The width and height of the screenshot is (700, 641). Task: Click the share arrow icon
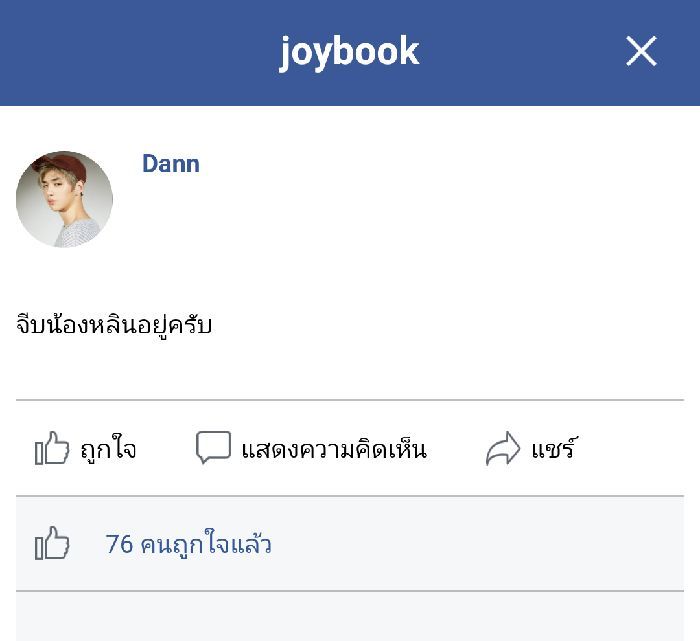503,449
